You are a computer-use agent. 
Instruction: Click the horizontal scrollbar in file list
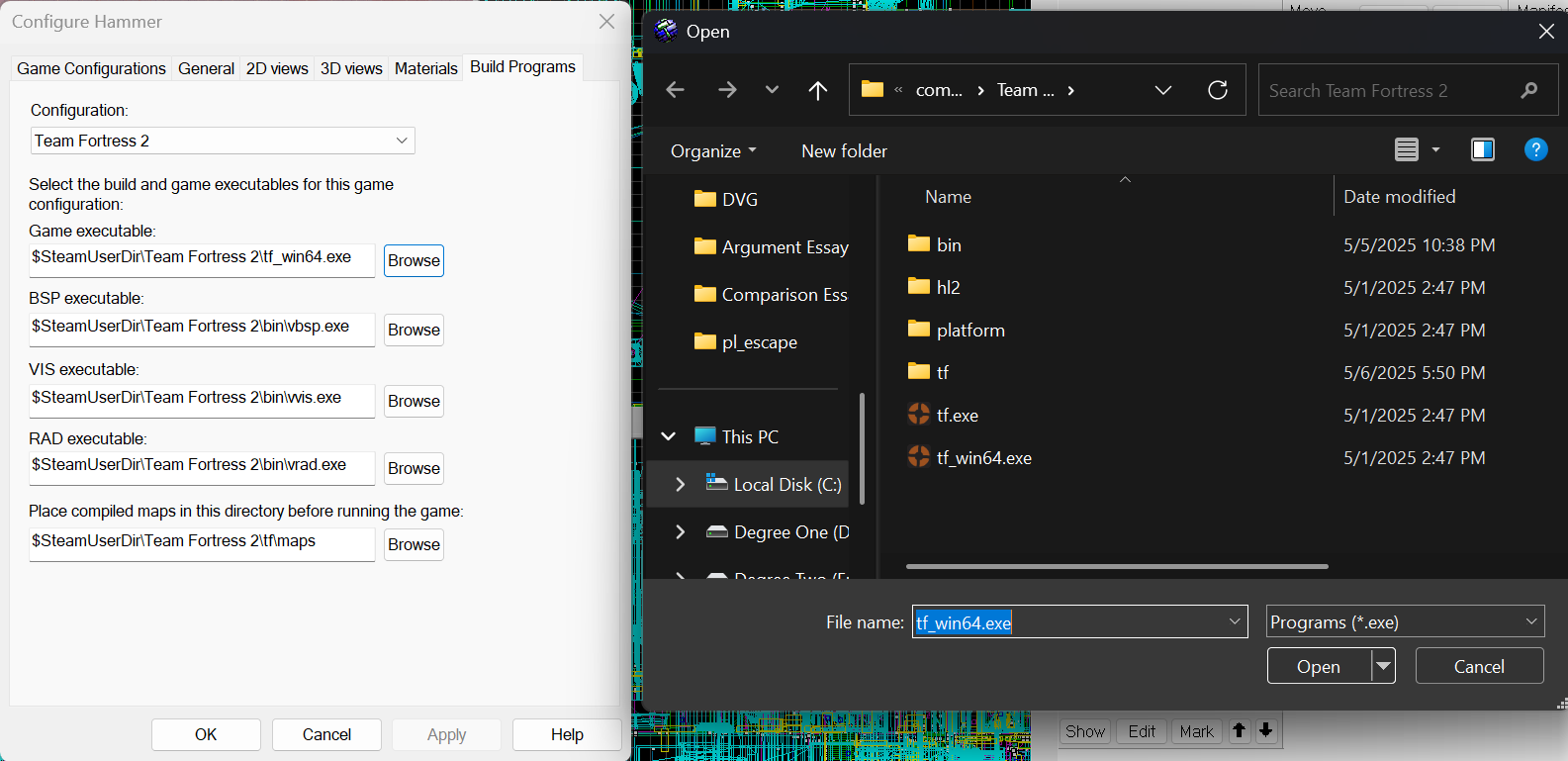pyautogui.click(x=1117, y=567)
